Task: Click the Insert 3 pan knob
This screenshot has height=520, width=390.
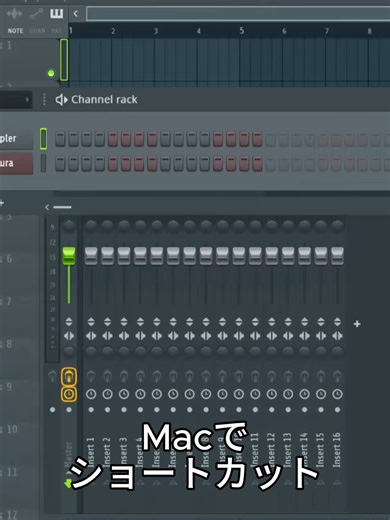Action: 124,226
